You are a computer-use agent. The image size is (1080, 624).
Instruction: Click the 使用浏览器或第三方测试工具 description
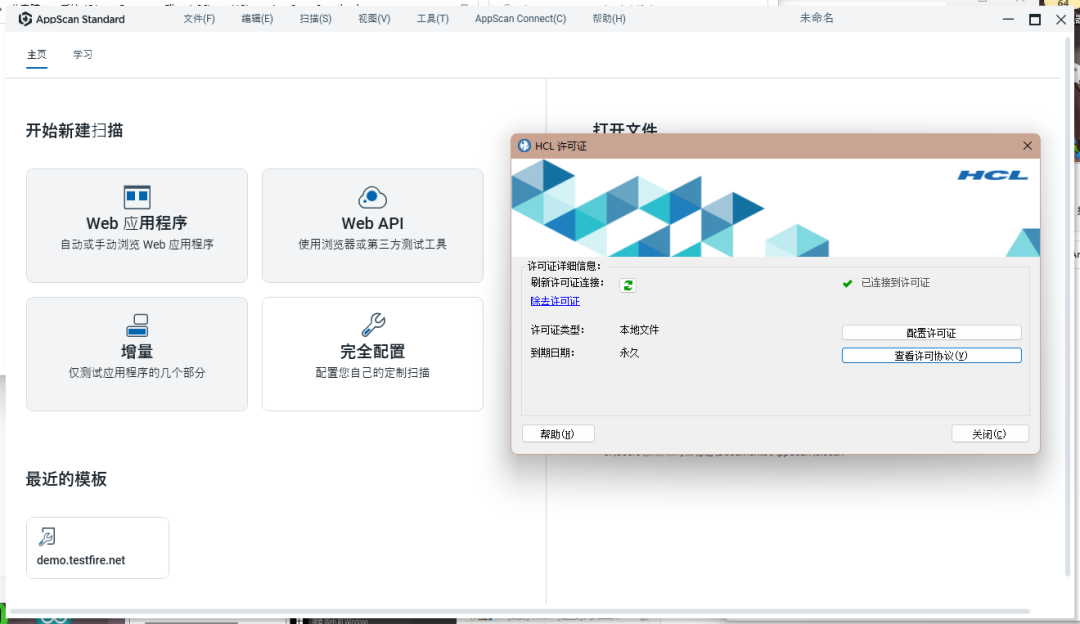click(373, 245)
